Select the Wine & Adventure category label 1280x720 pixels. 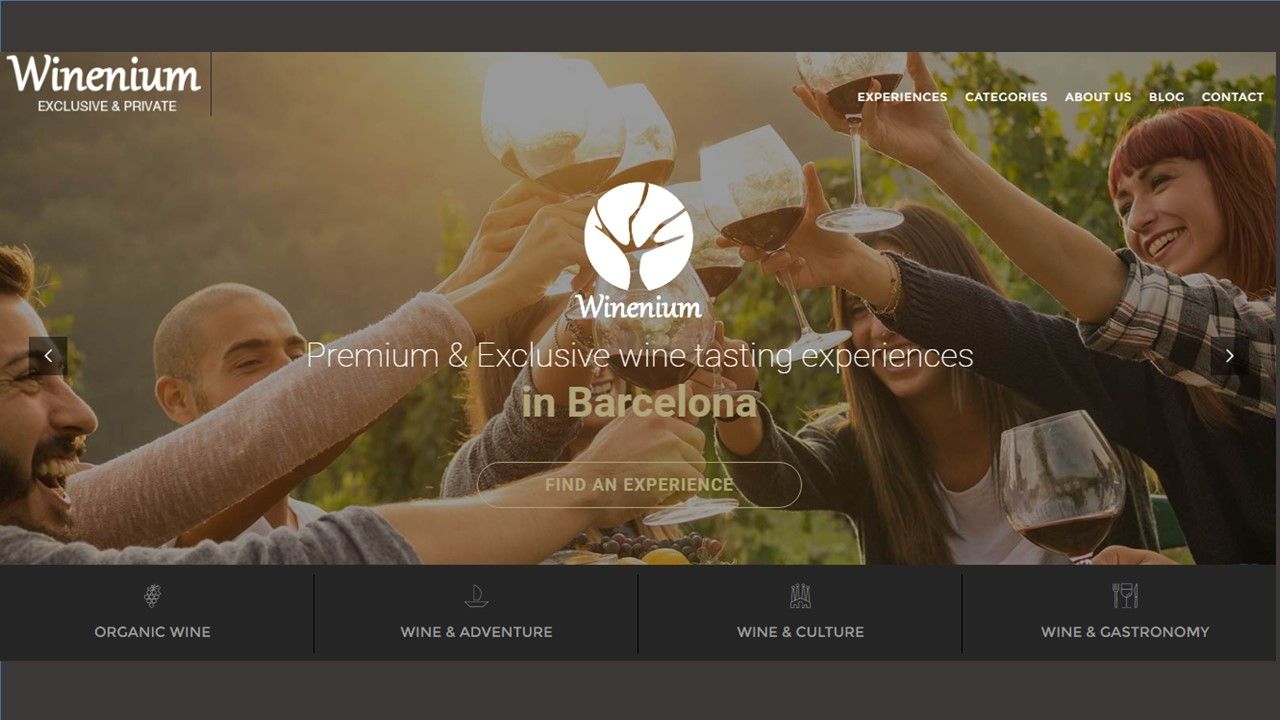[476, 632]
